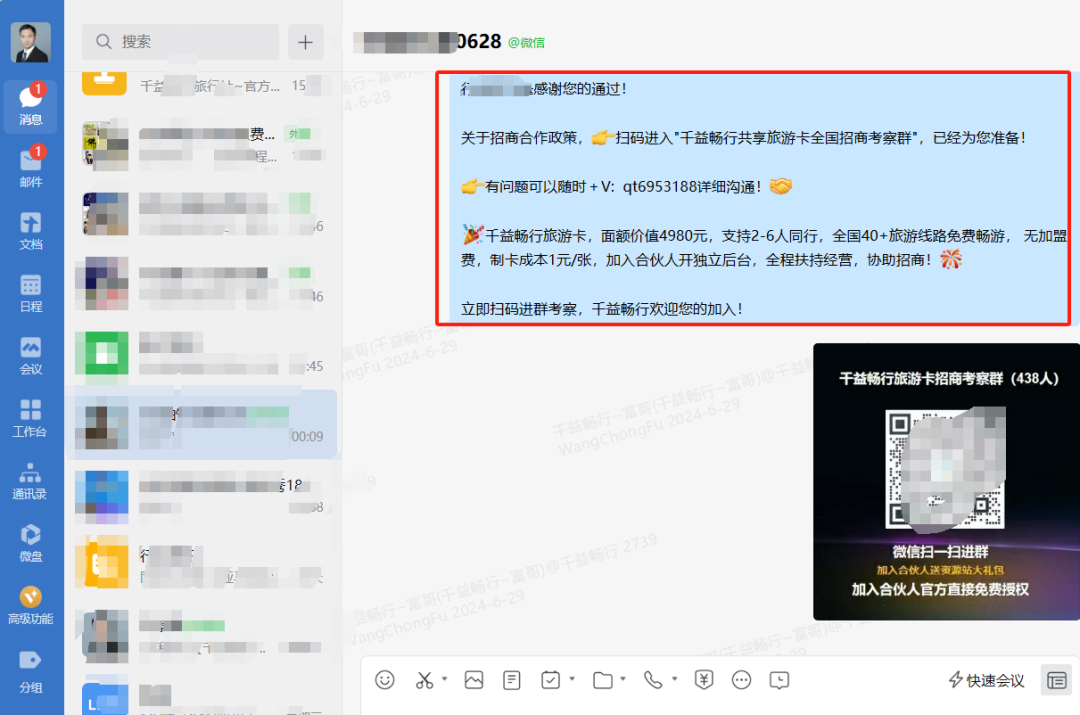Click the 搜索 search field

coord(180,41)
